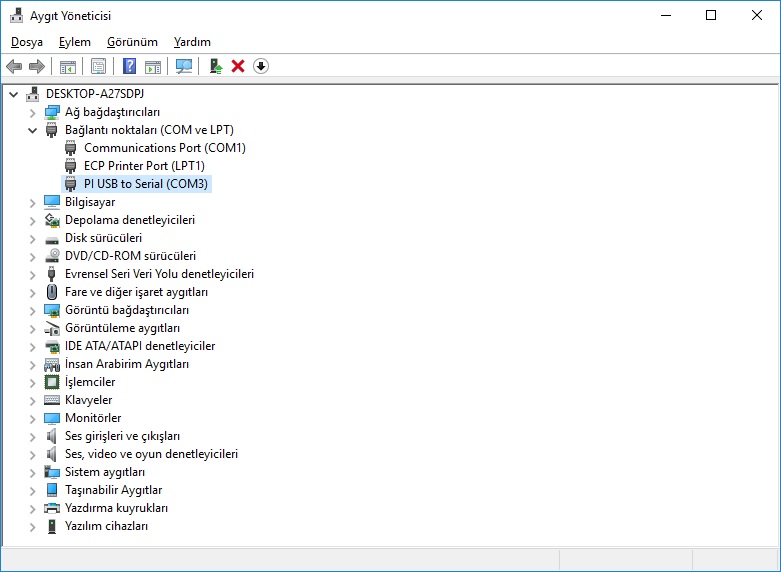
Task: Click the DVD/CD-ROM sürücüleri disc icon
Action: click(x=52, y=256)
